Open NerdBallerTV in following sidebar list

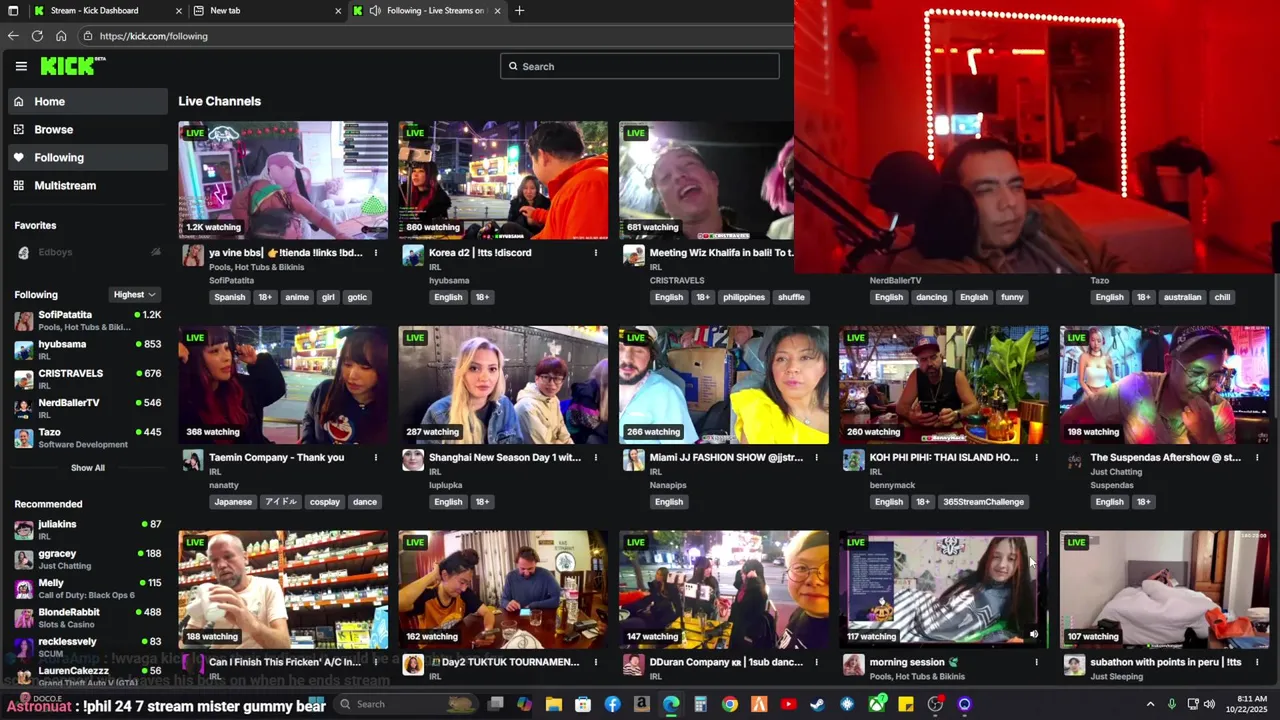88,407
